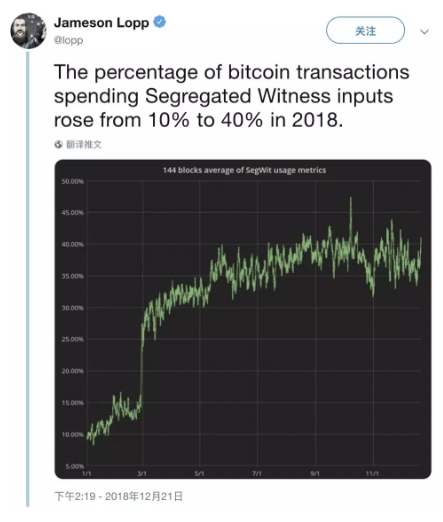
Task: Click the tallest spike on the green line
Action: 351,199
